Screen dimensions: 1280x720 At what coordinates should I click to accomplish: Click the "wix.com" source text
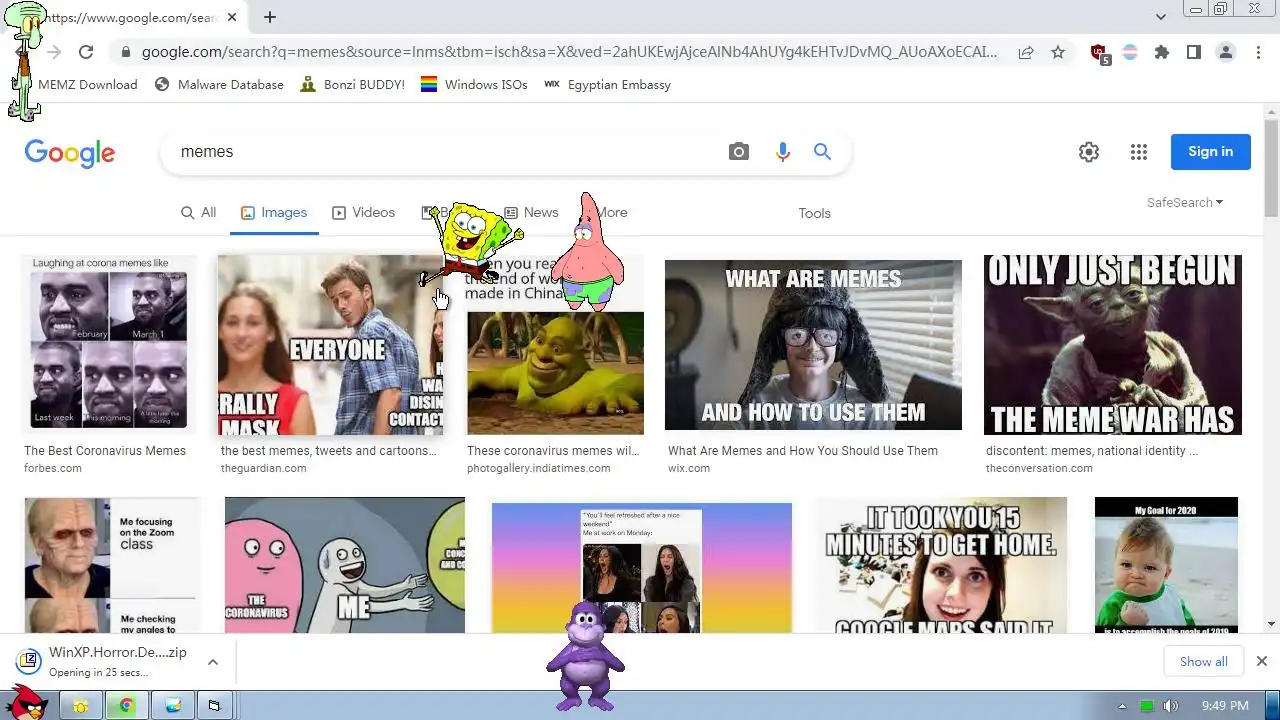click(x=689, y=468)
